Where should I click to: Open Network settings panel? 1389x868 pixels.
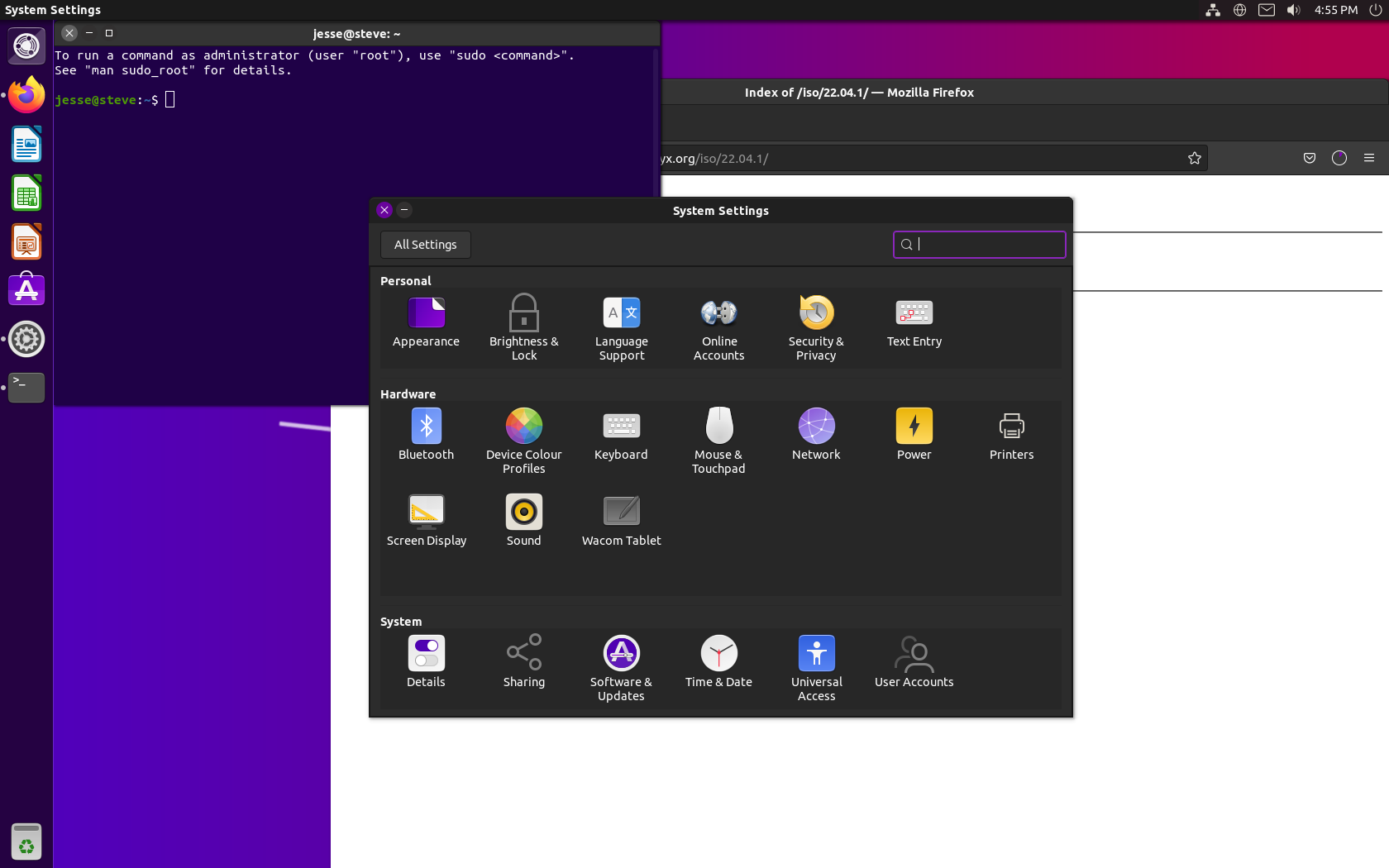(x=816, y=435)
